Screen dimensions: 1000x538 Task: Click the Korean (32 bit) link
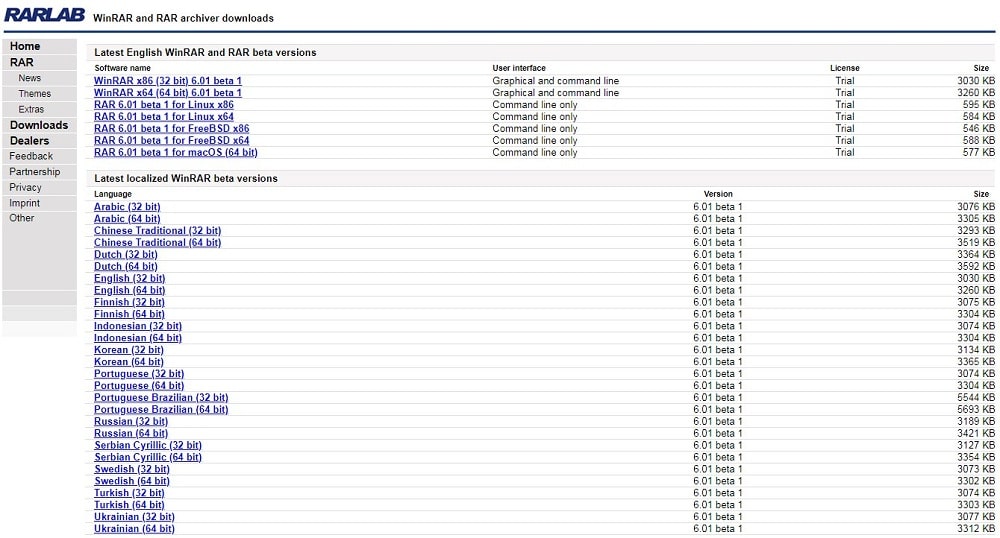click(x=129, y=350)
